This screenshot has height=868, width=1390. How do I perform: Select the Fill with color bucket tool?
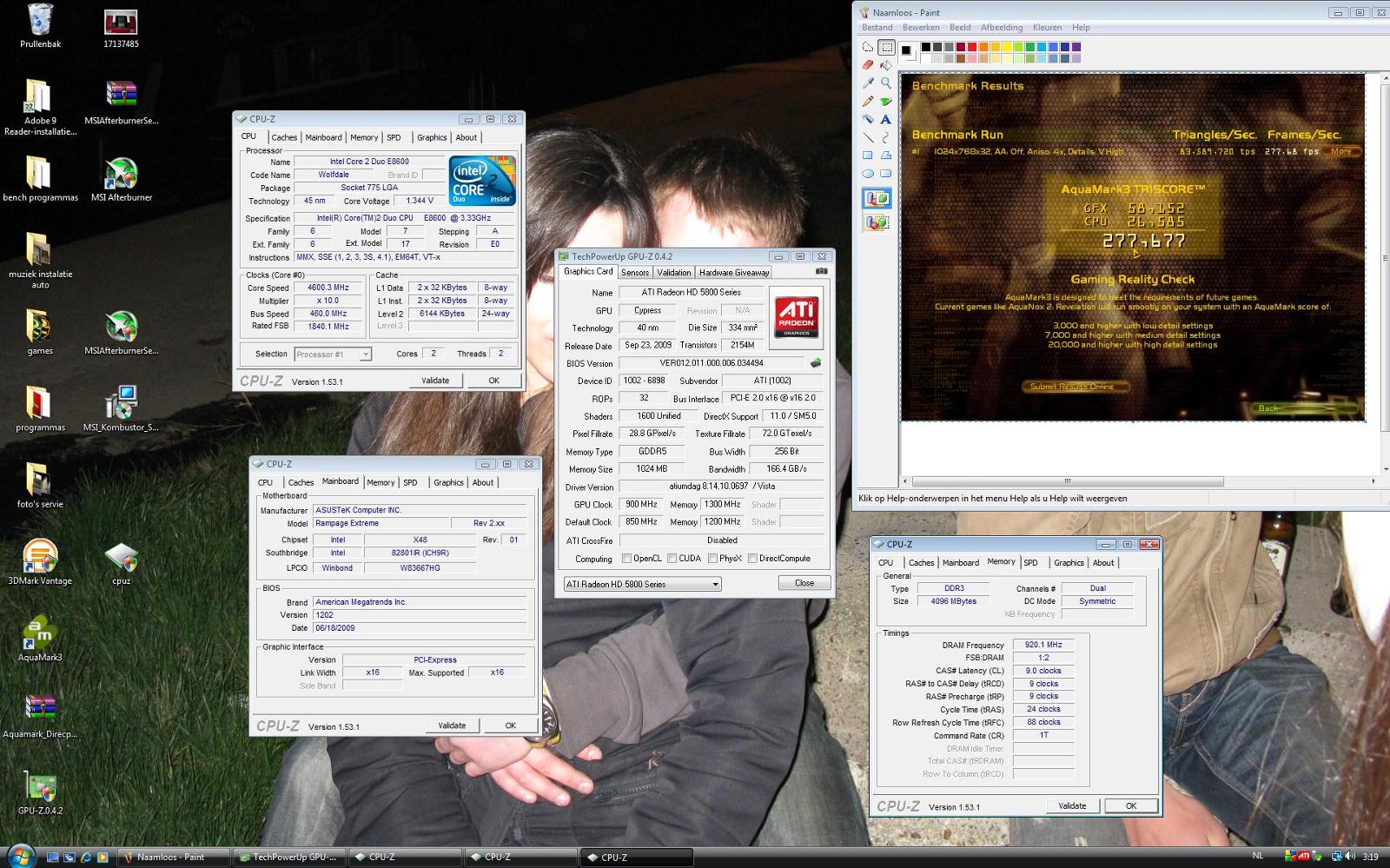886,65
